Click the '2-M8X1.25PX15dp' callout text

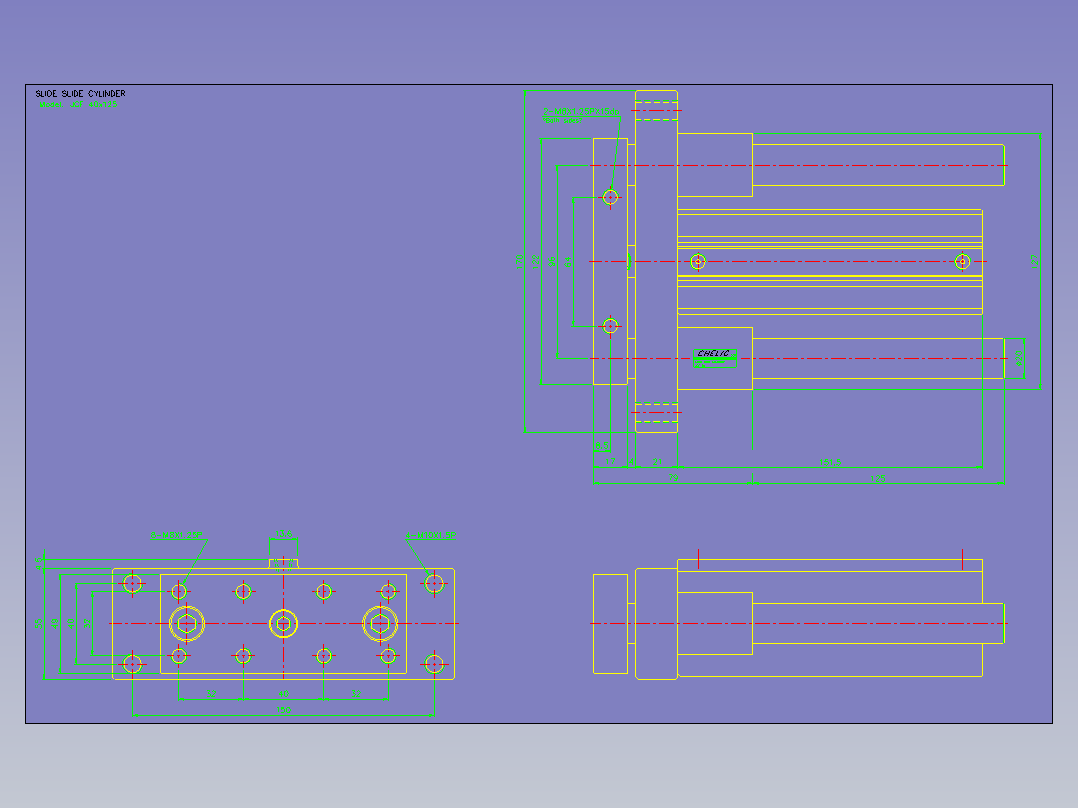point(581,111)
